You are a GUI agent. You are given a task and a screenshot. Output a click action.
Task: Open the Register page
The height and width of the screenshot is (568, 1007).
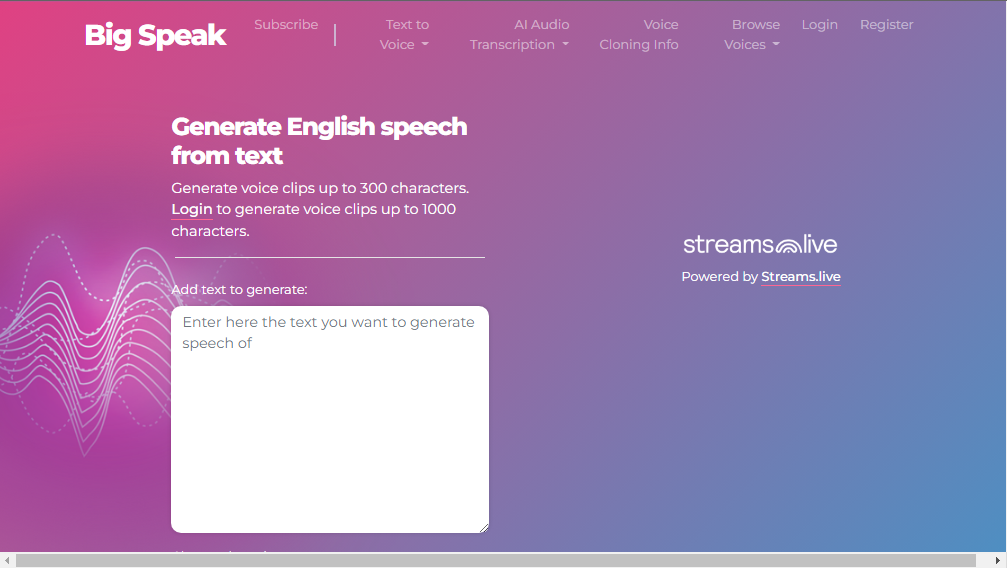(886, 24)
